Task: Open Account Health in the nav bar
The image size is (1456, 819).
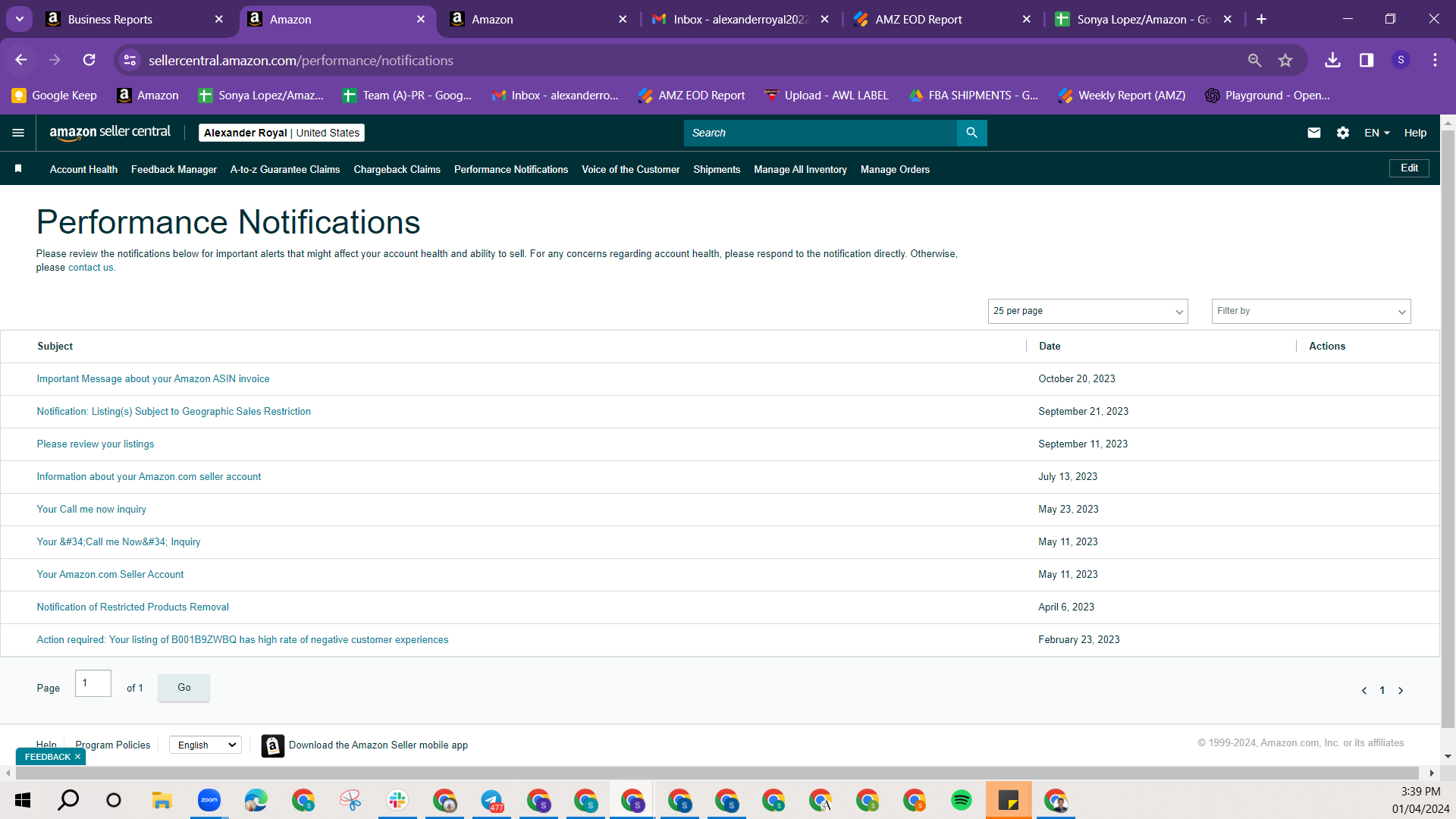Action: click(x=83, y=169)
